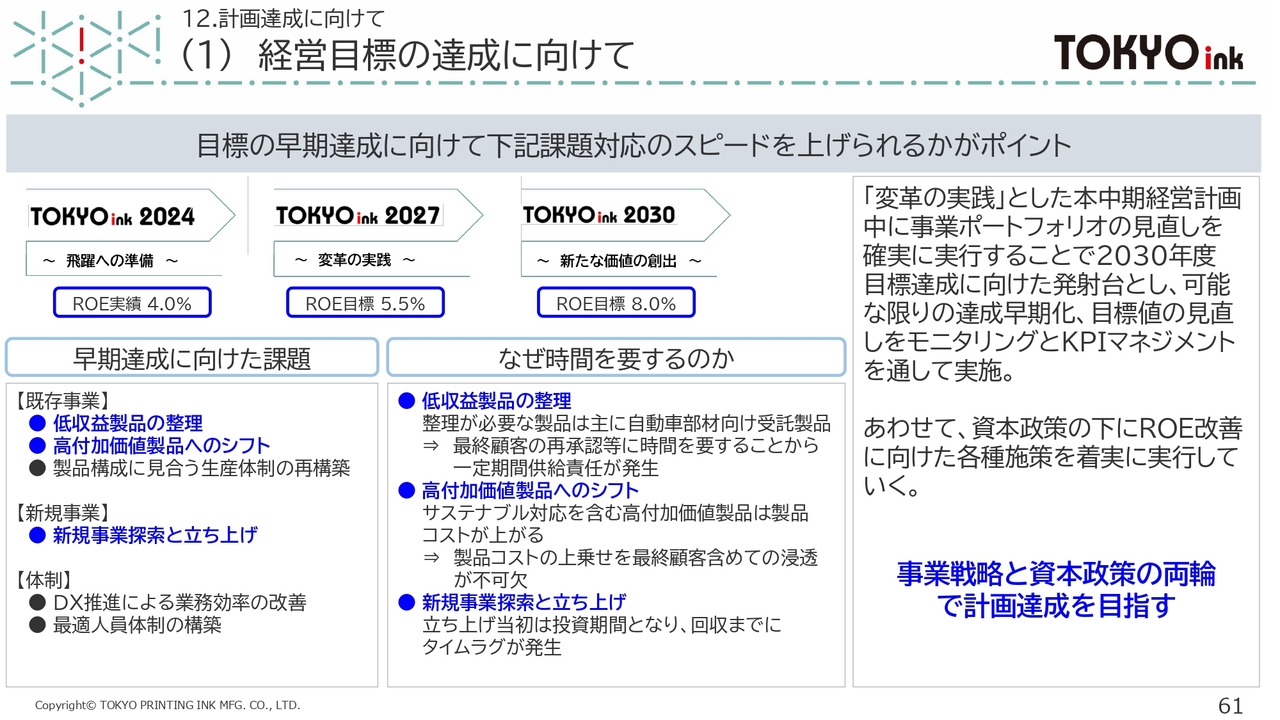Click the paragraph starting '「変革の実践」とした本中期経営計画'
This screenshot has height=720, width=1280.
coord(1051,285)
